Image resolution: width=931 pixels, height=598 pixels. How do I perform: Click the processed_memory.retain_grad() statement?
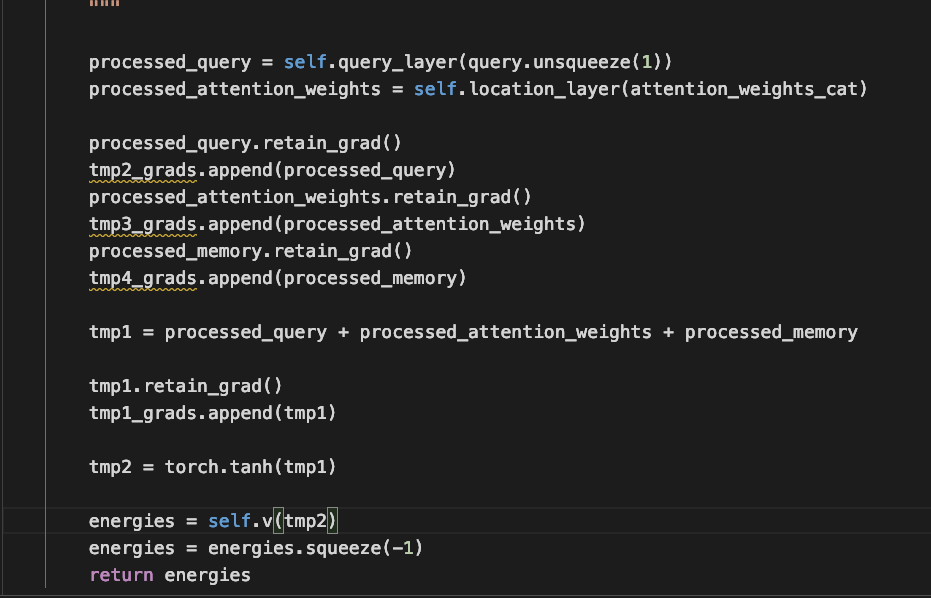tap(250, 250)
